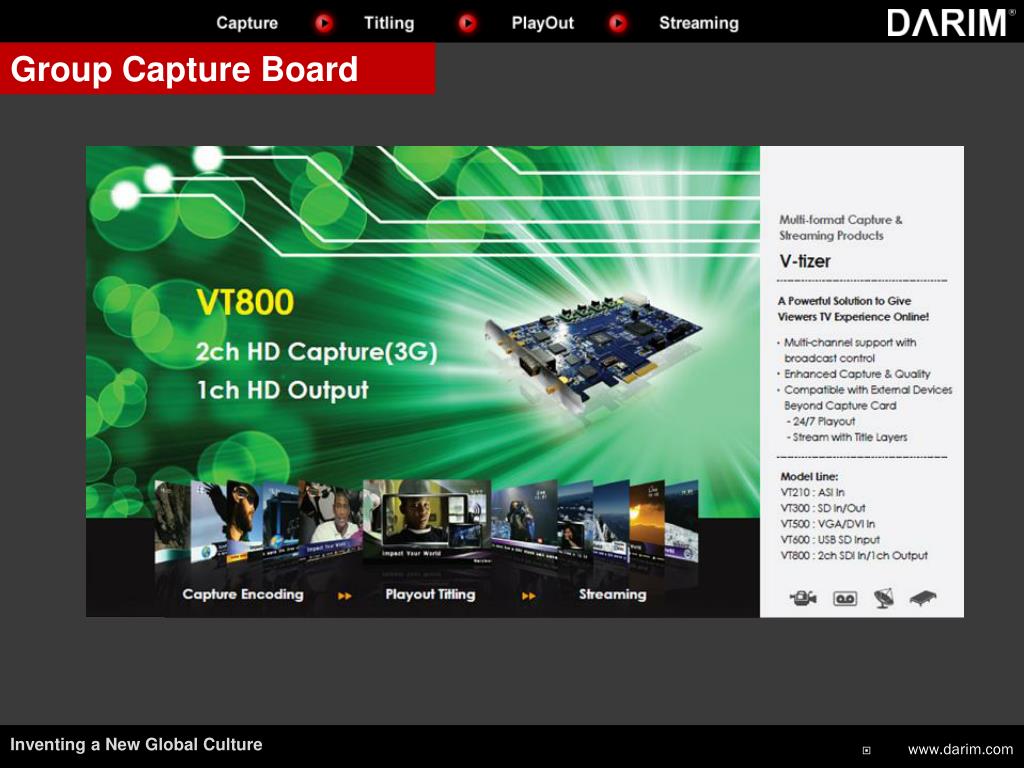Click the VT600 : USB SD Input model
Screen dimensions: 1024x768
830,539
